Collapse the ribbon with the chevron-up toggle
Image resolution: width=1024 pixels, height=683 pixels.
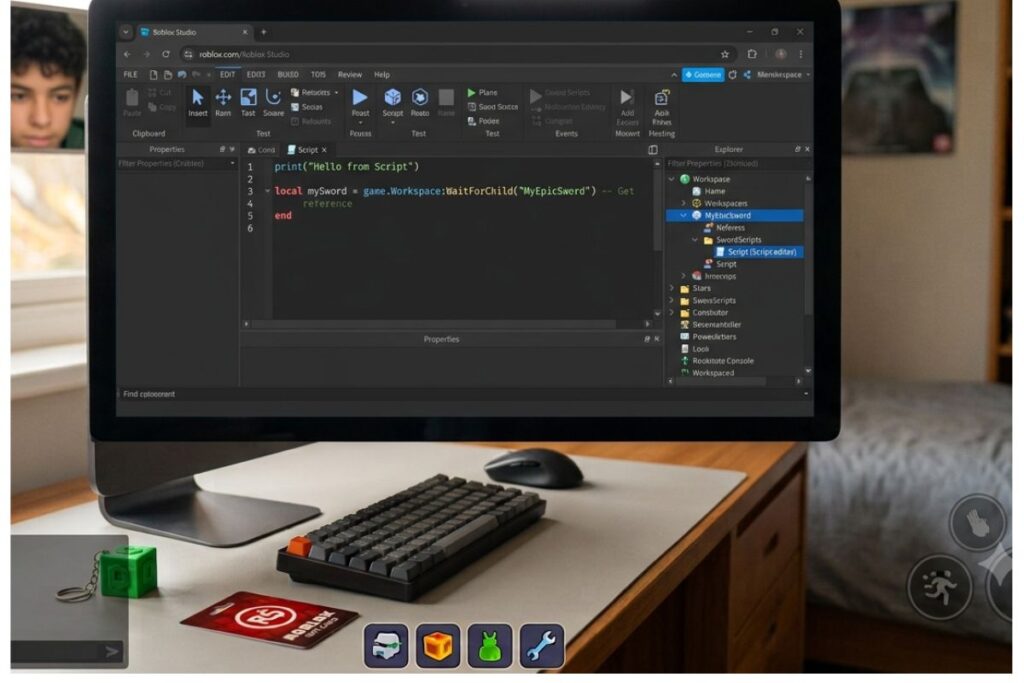(x=674, y=75)
